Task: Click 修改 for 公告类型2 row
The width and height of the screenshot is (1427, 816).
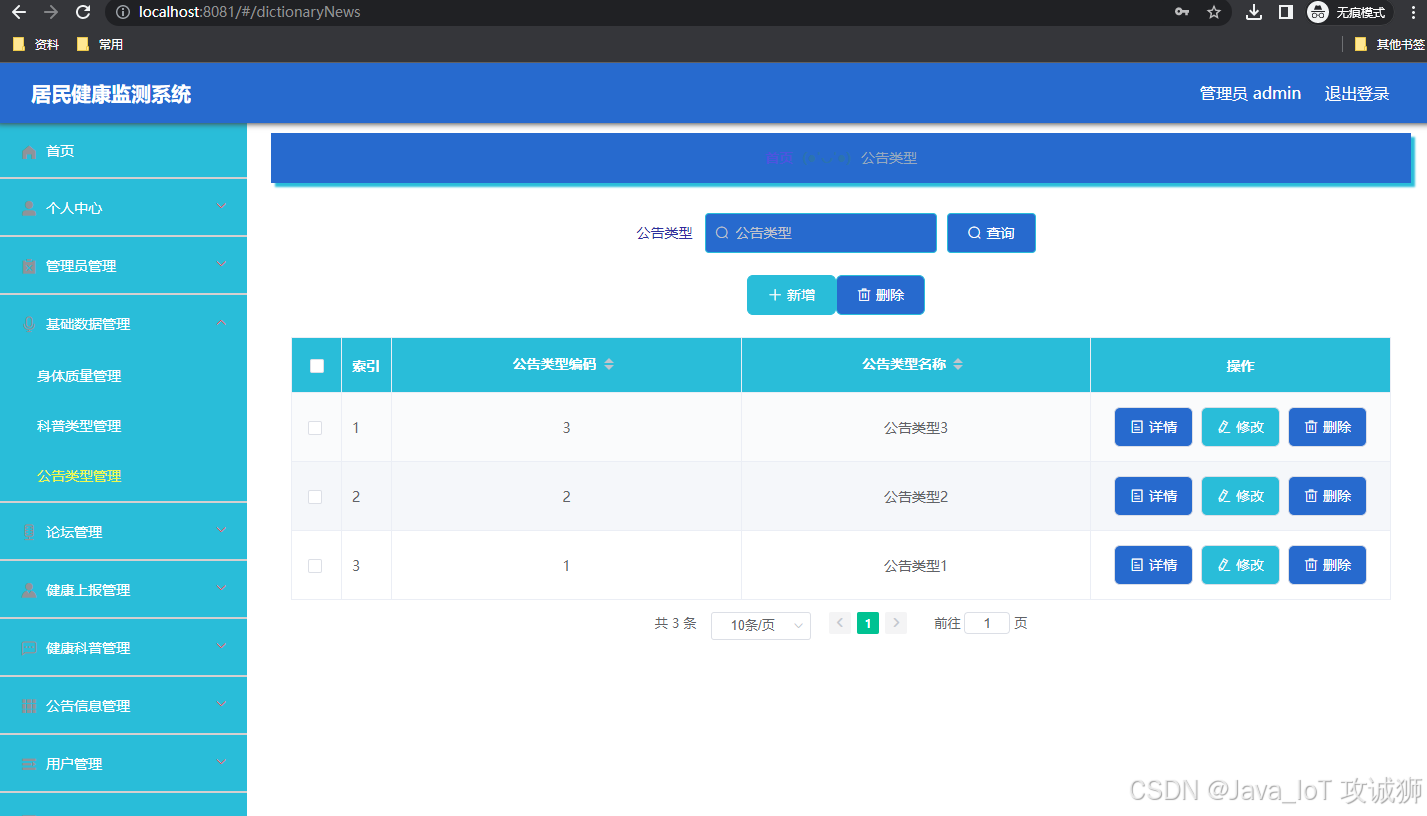Action: tap(1240, 496)
